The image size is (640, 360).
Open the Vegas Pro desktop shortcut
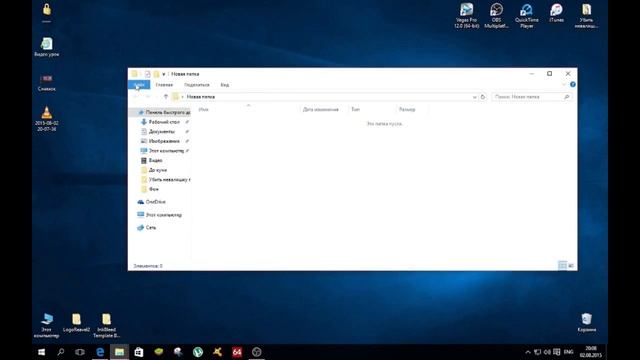(x=466, y=16)
